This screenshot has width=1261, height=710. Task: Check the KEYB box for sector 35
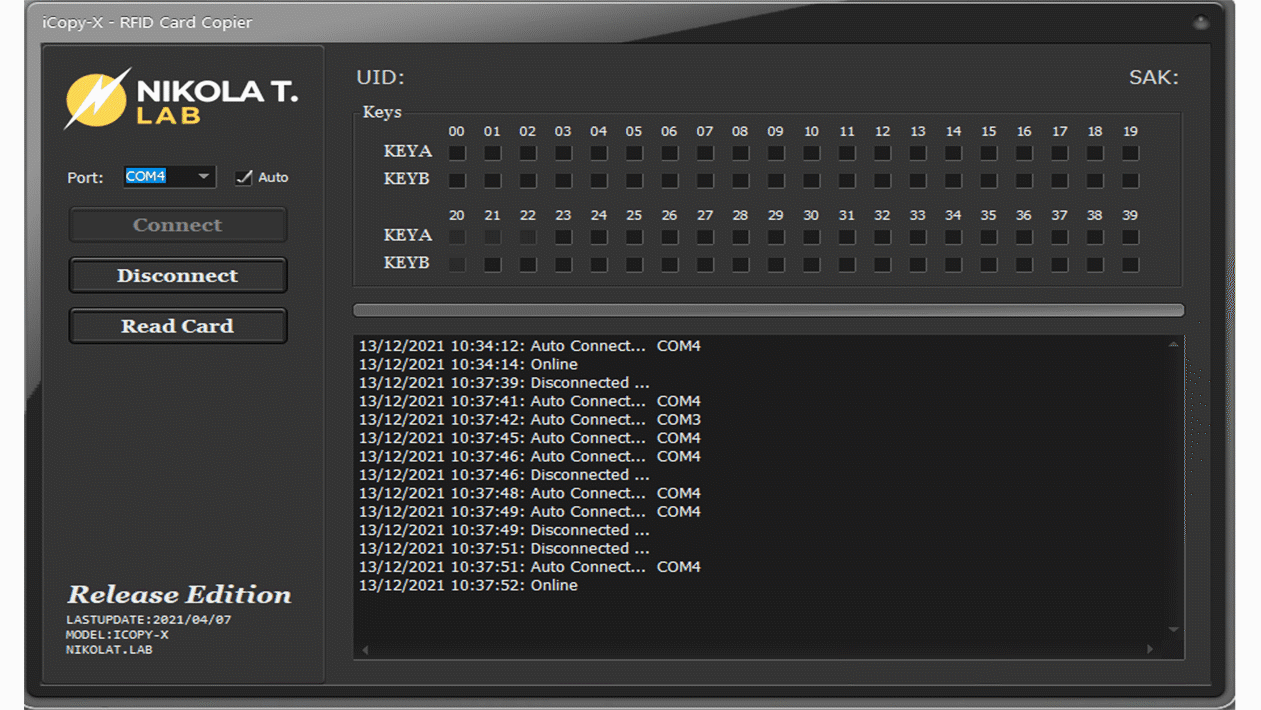pos(989,265)
